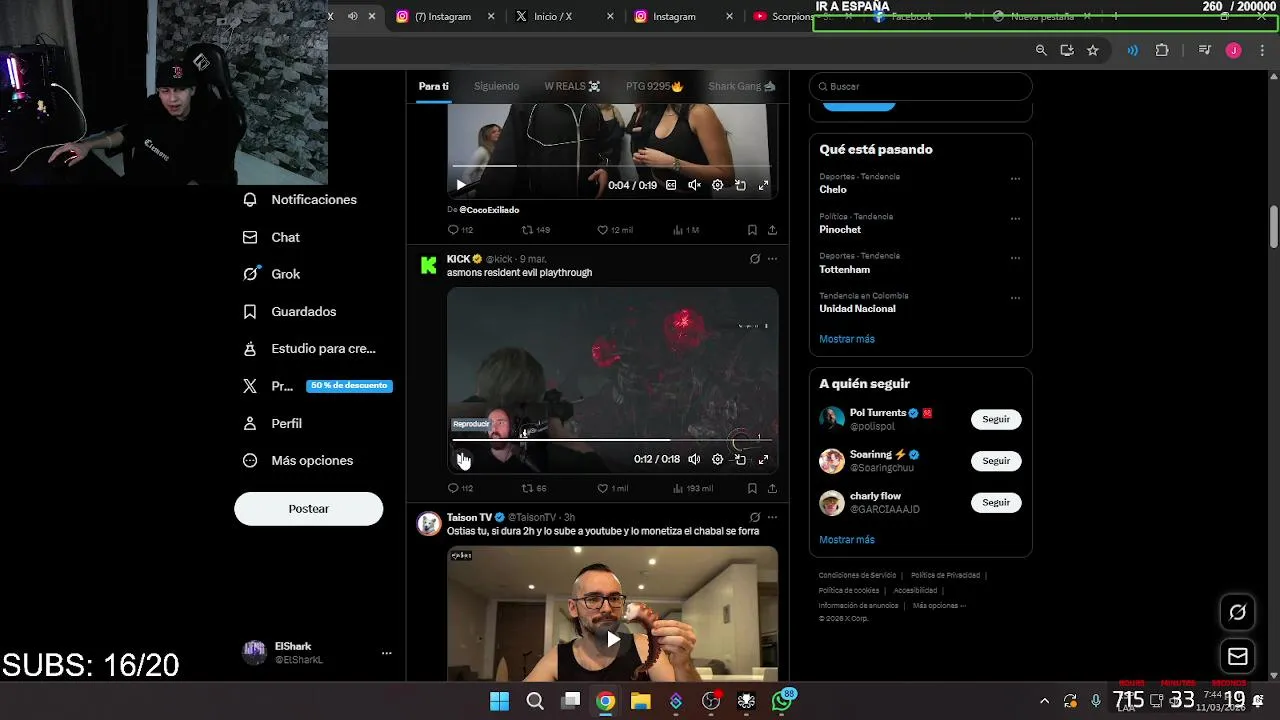Enable picture-in-picture on the top video
Viewport: 1280px width, 720px height.
(x=740, y=185)
